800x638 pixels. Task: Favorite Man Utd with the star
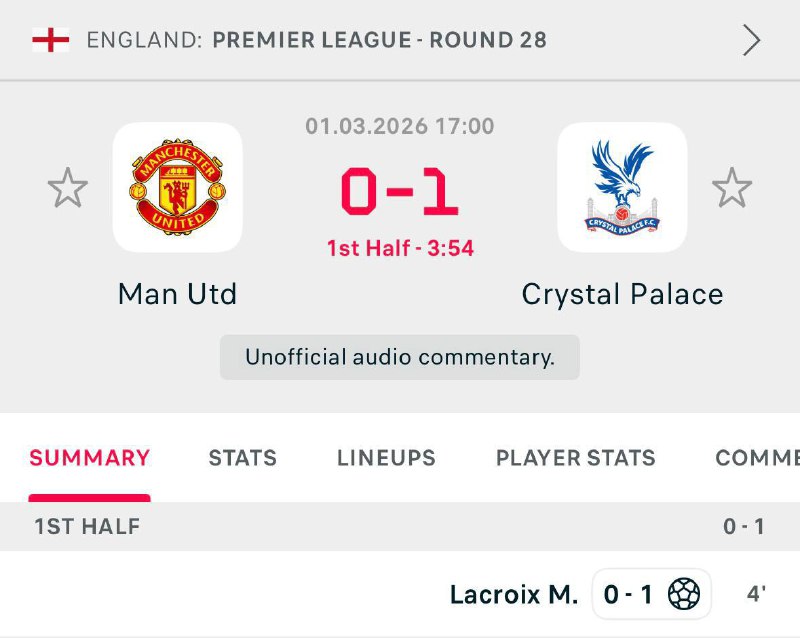(x=68, y=188)
